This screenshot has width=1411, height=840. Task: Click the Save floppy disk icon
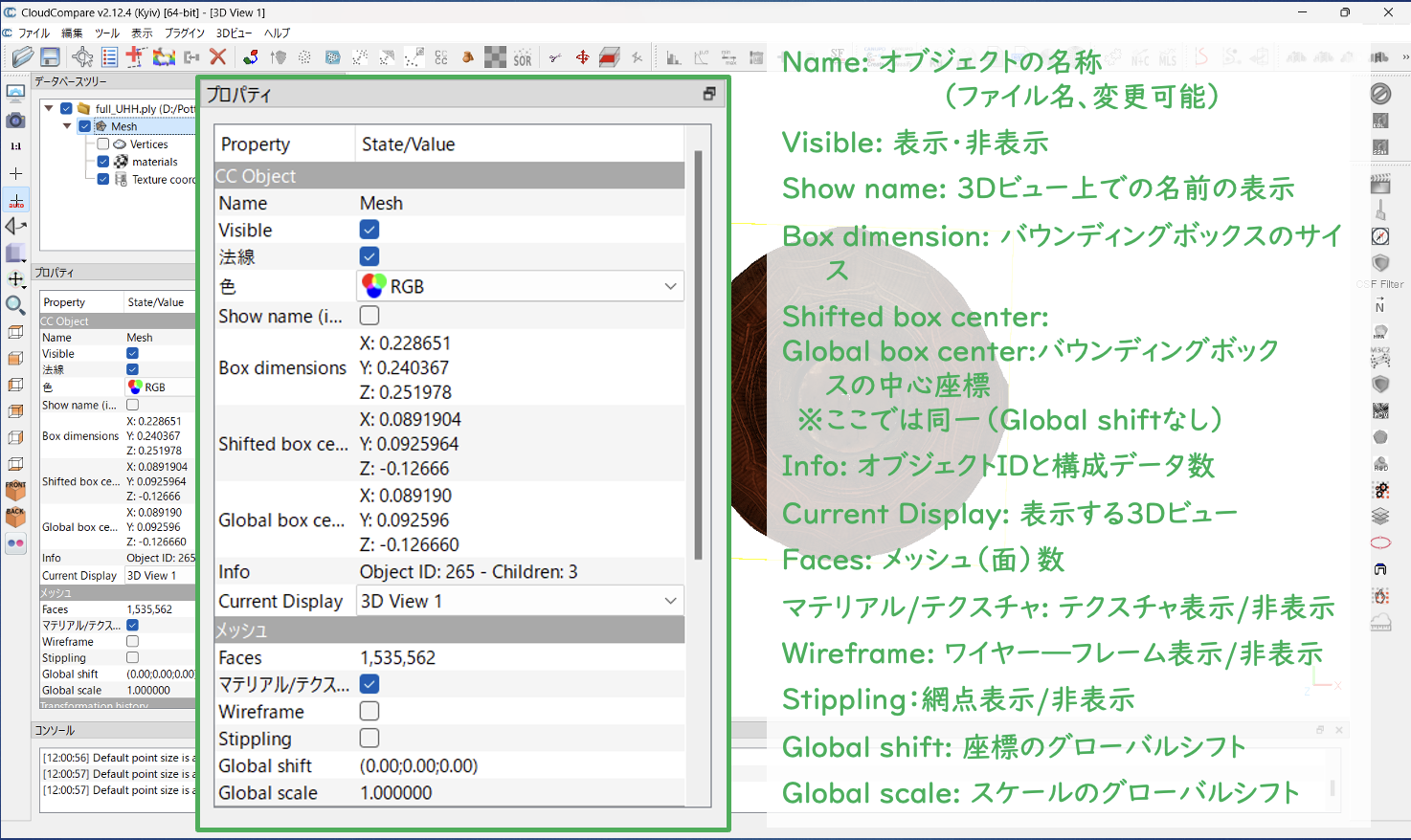tap(51, 57)
